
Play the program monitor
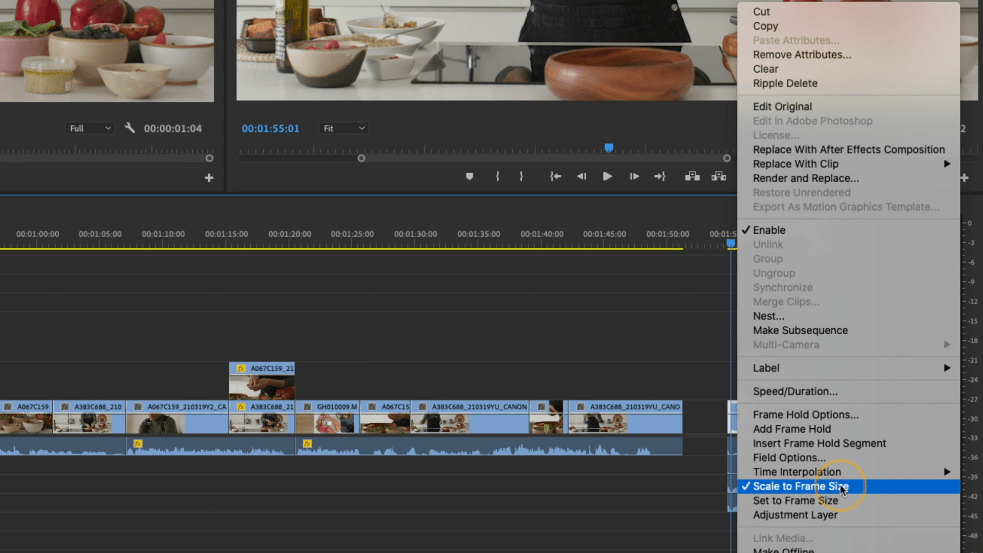[x=607, y=177]
